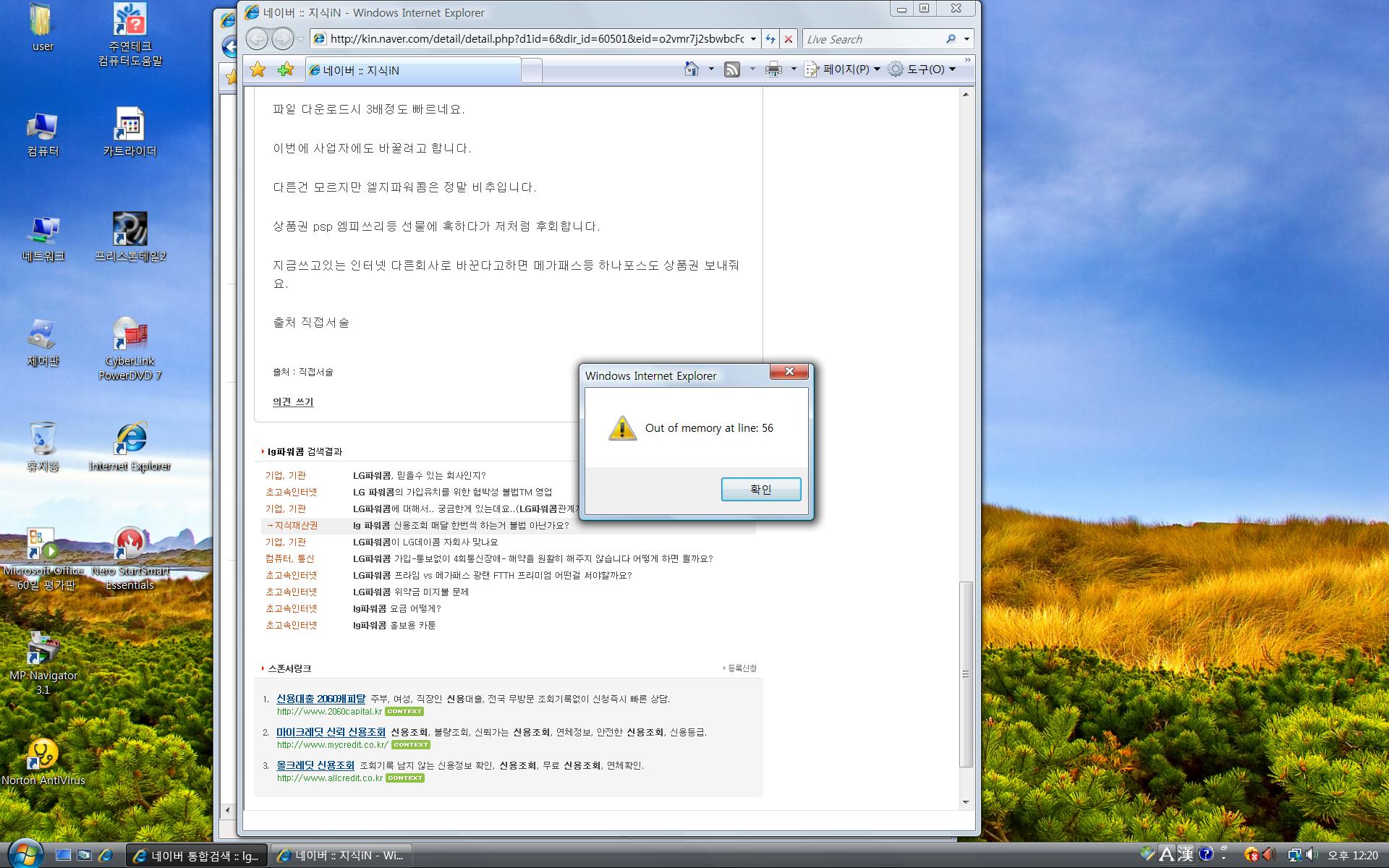Image resolution: width=1389 pixels, height=868 pixels.
Task: Expand the Live Search provider dropdown
Action: [x=967, y=39]
